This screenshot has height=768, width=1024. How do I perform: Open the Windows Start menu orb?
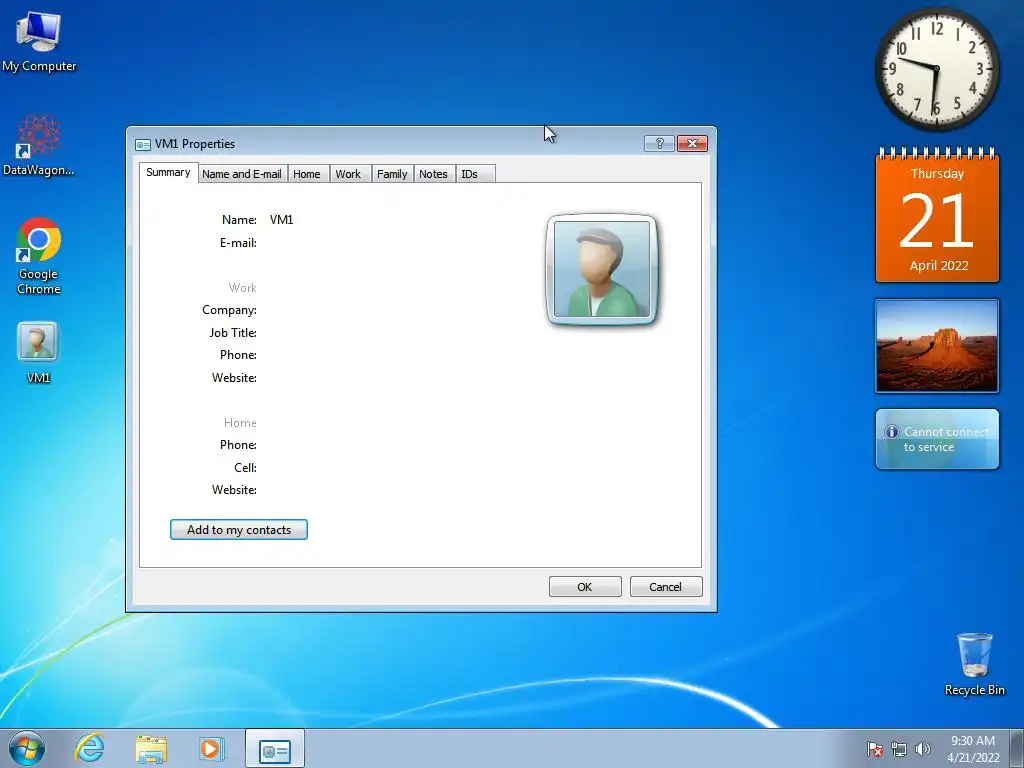tap(27, 748)
